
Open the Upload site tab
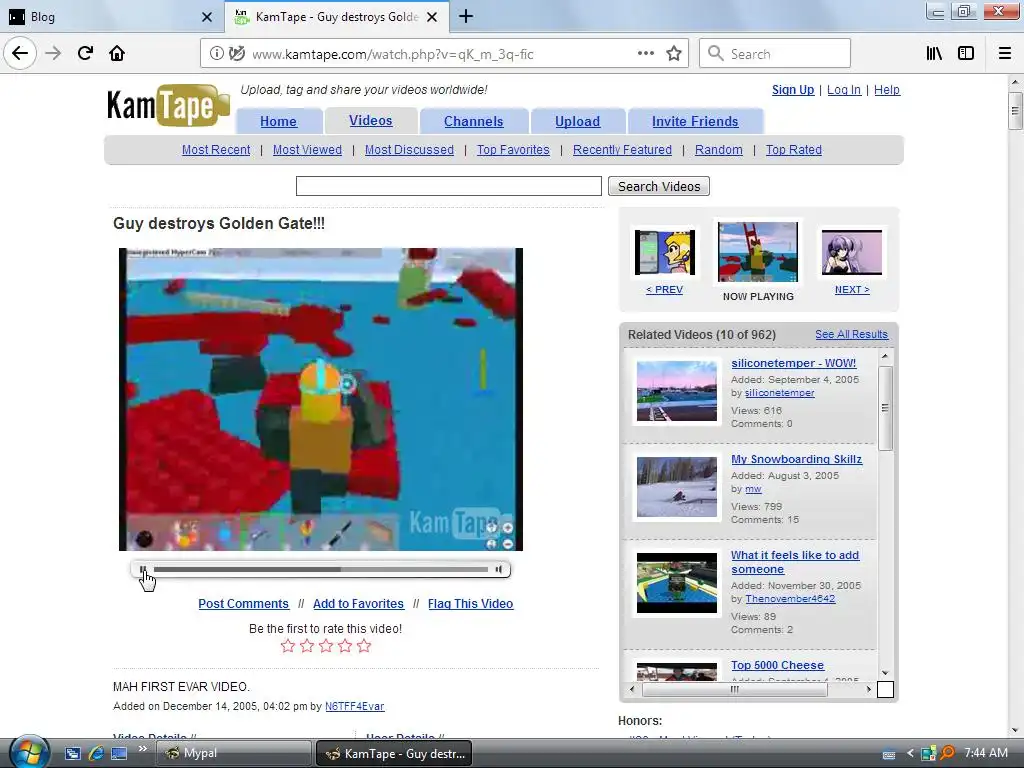pos(577,121)
